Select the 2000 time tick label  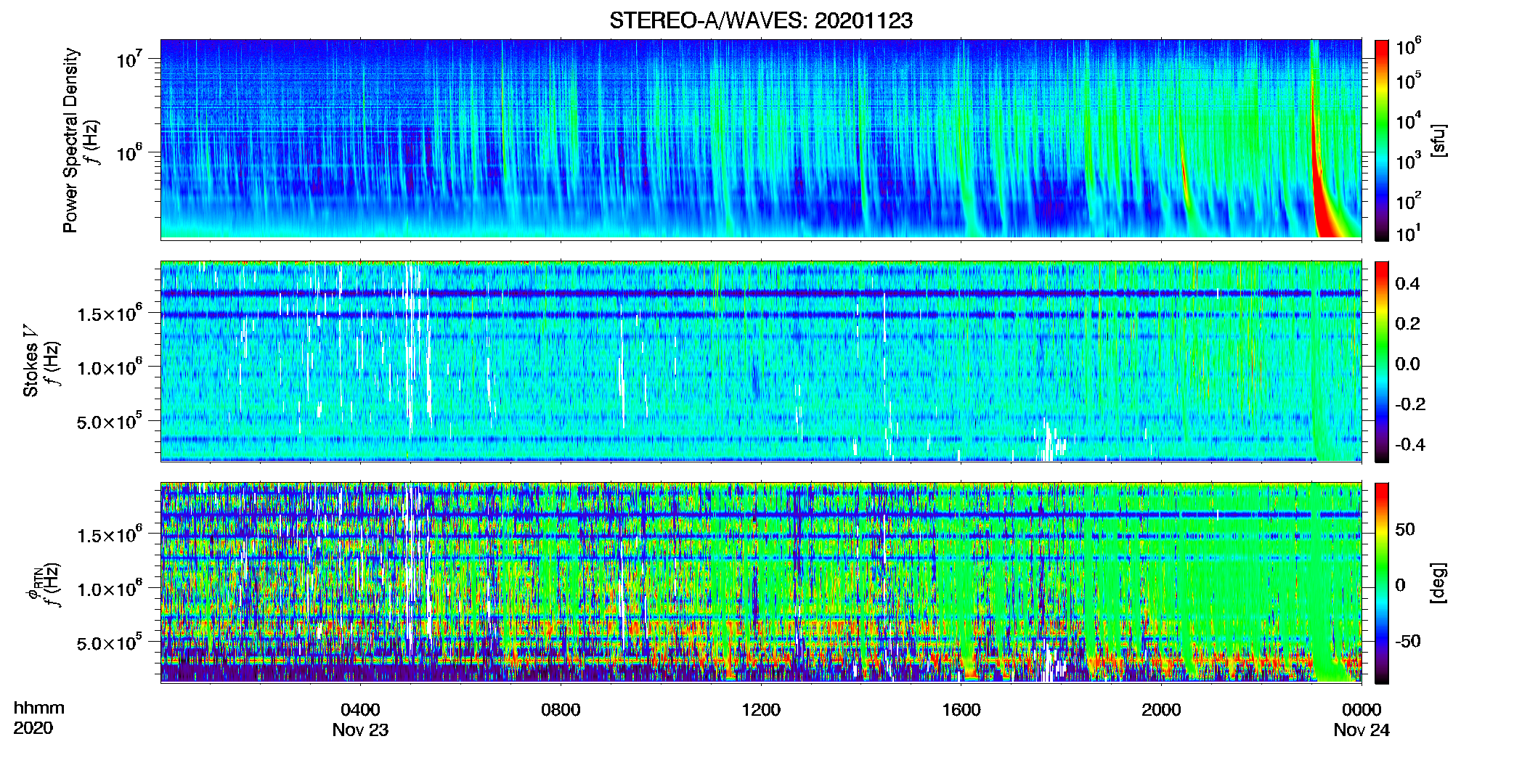click(1161, 710)
